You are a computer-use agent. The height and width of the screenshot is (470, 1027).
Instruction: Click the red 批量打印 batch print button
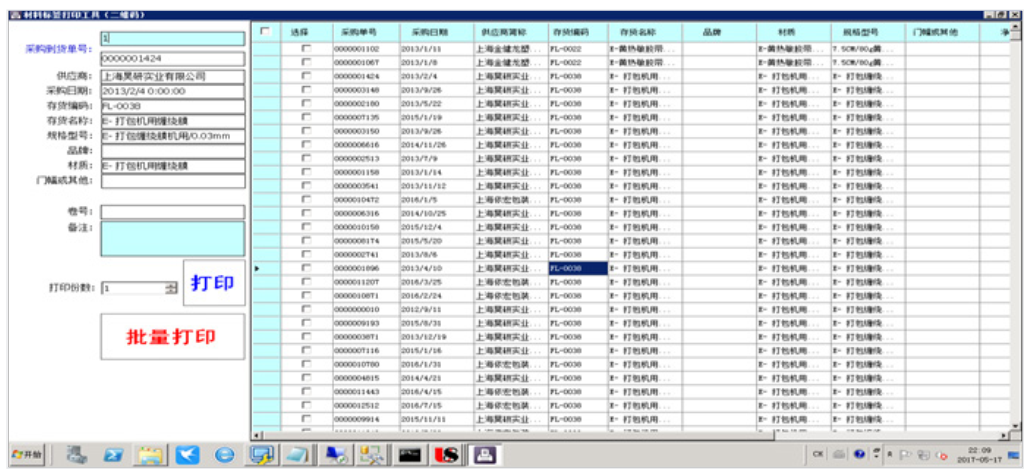click(172, 336)
